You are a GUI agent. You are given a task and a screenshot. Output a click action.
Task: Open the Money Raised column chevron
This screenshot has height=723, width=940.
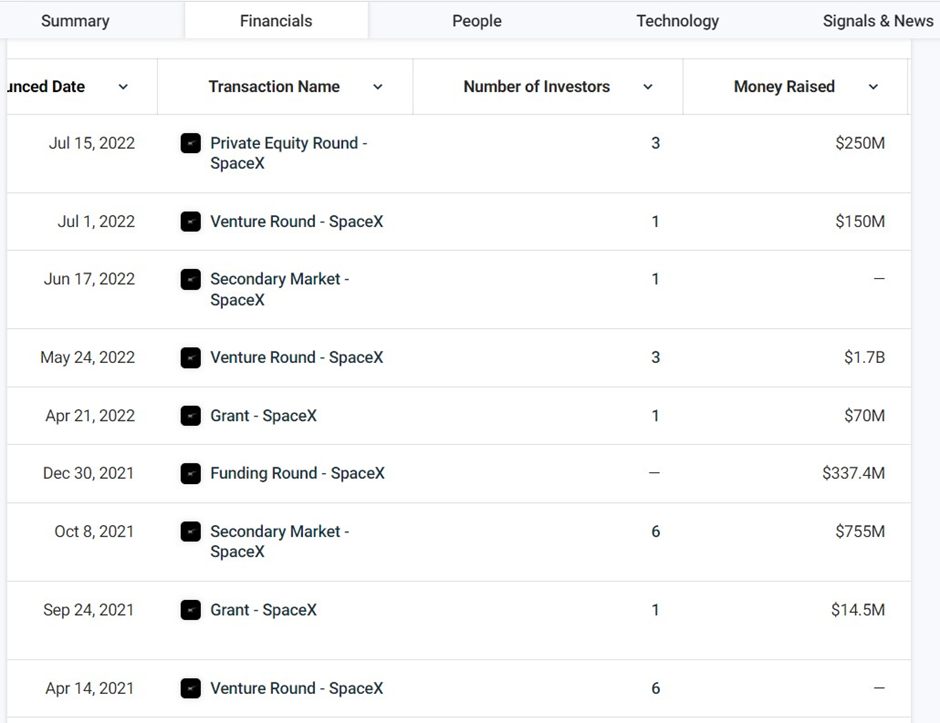[873, 87]
